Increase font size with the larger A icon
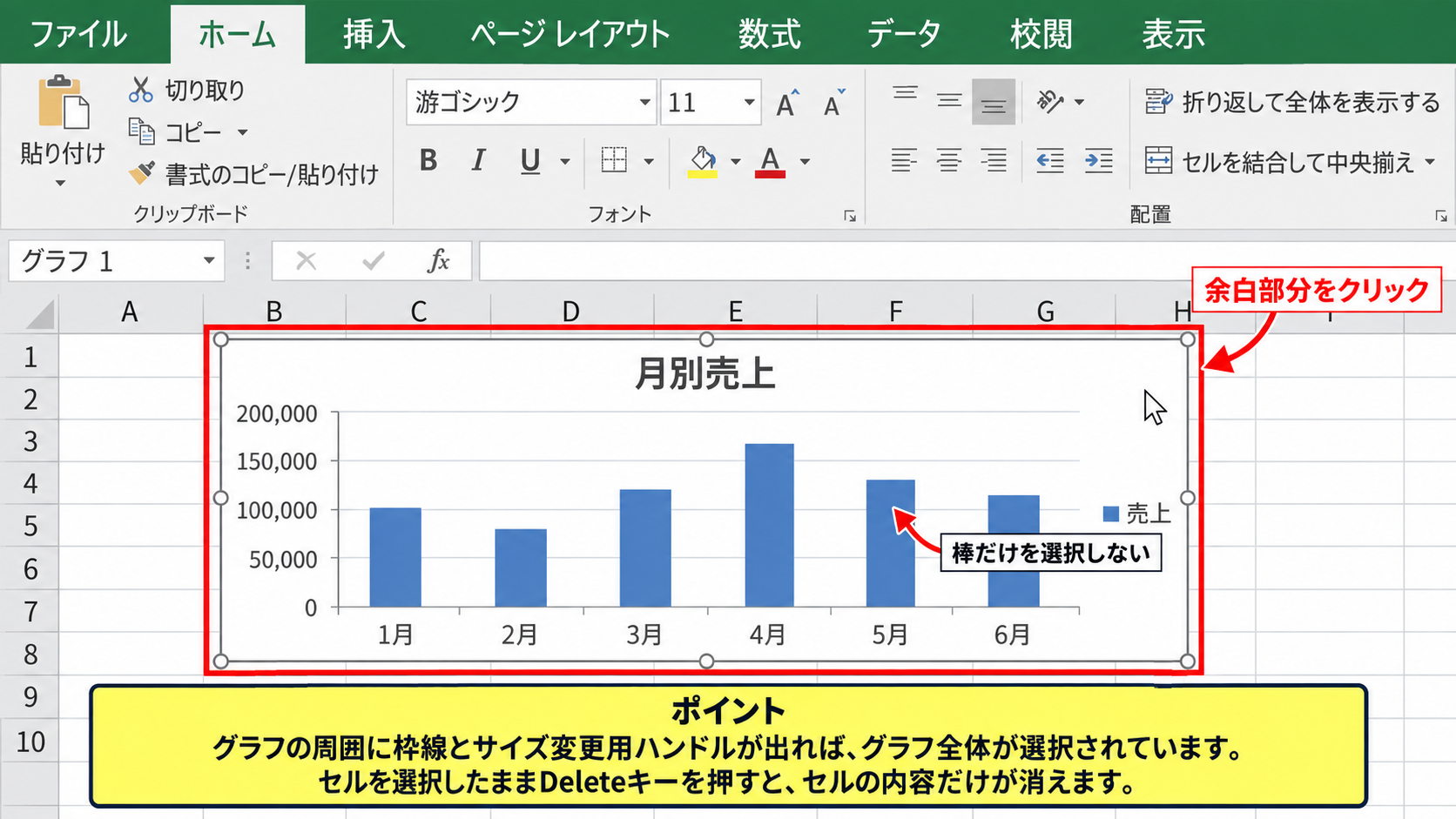 [787, 103]
